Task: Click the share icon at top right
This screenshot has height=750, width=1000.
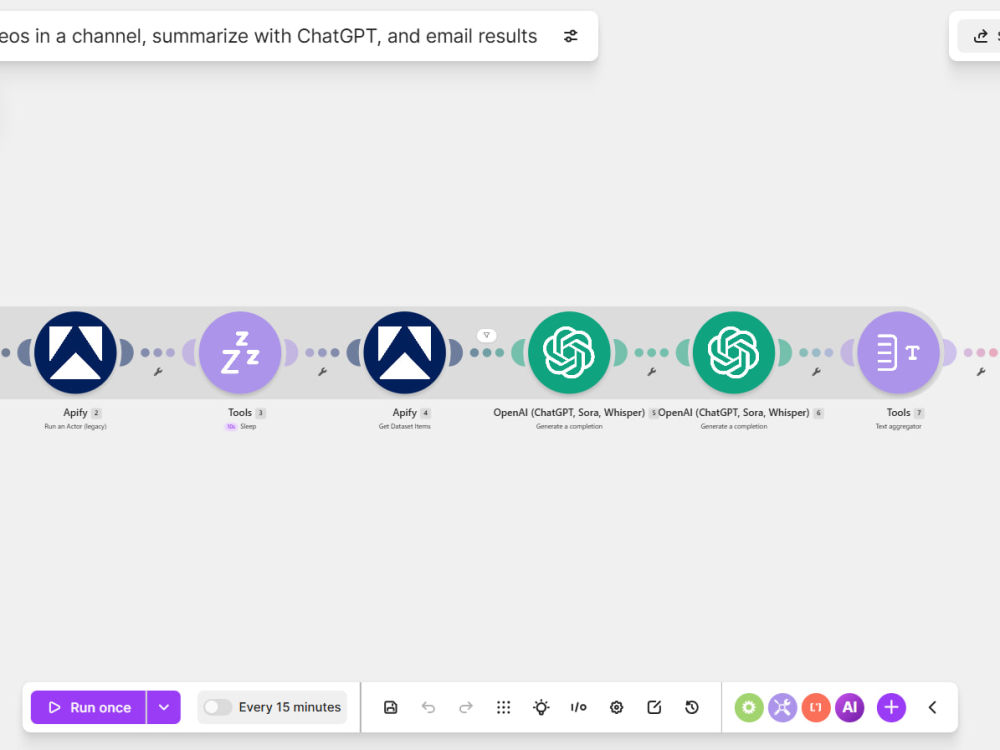Action: pyautogui.click(x=981, y=36)
